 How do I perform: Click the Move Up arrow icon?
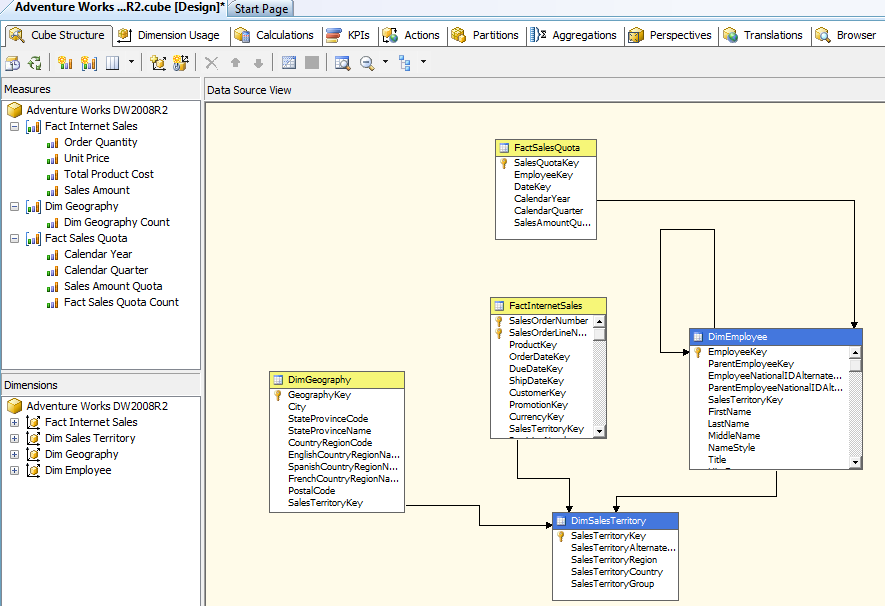(235, 63)
